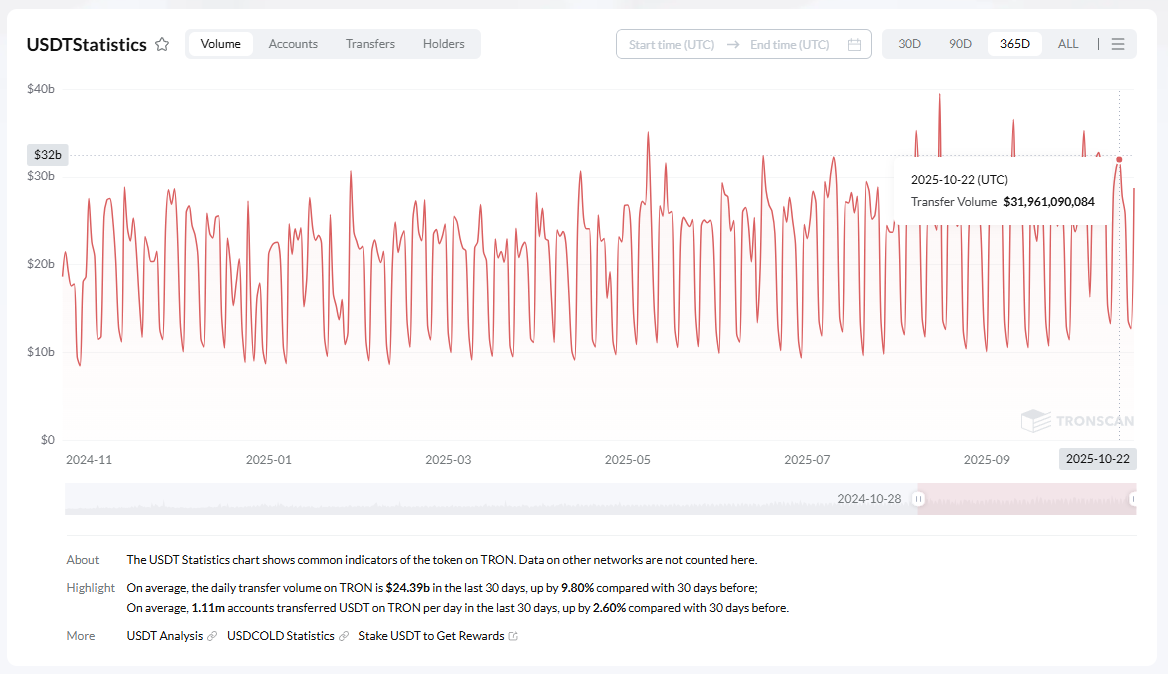Open Stake USDT to Get Rewards link

click(x=431, y=636)
